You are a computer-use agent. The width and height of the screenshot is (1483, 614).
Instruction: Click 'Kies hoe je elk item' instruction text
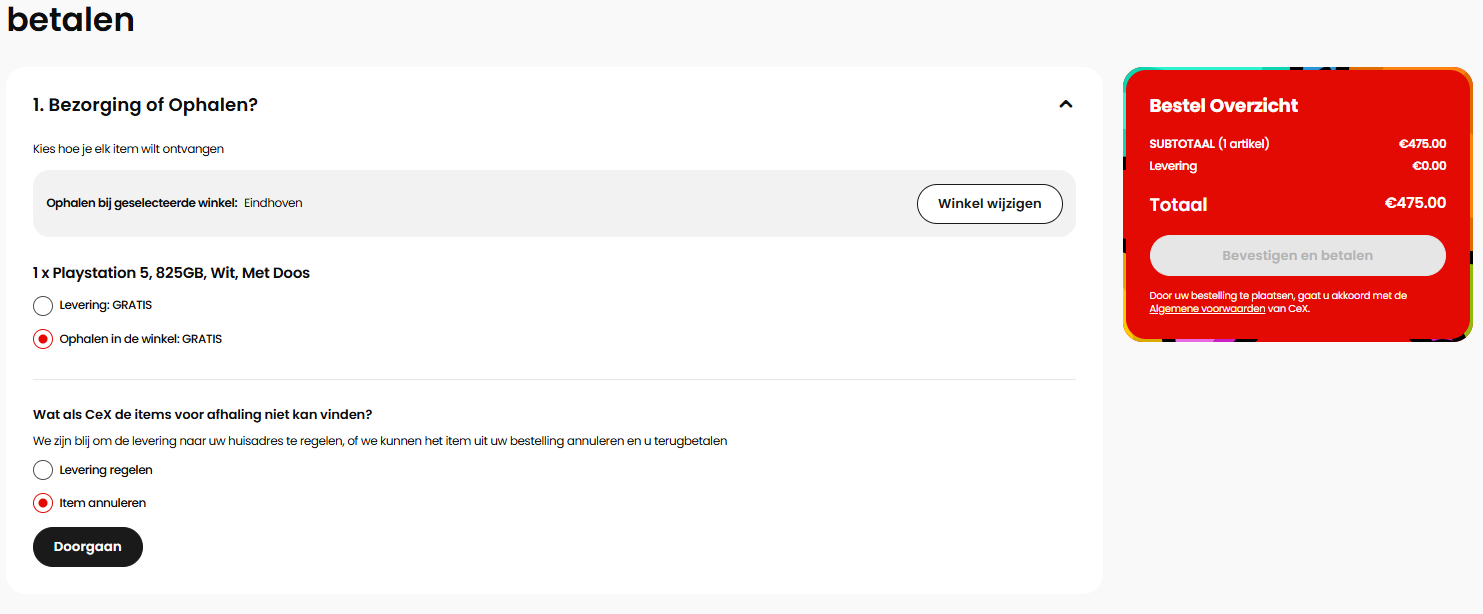tap(128, 149)
